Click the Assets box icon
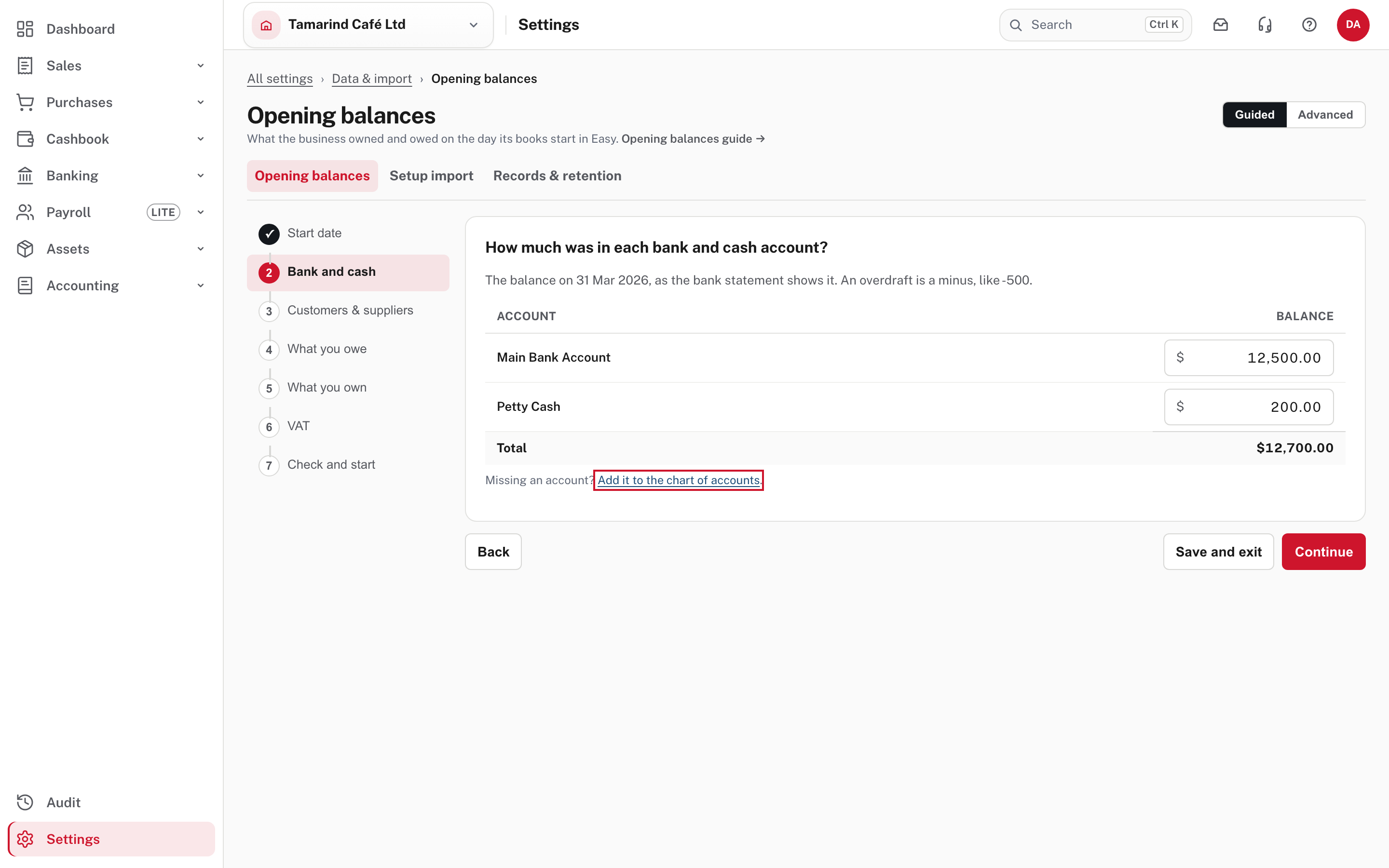 (x=25, y=249)
